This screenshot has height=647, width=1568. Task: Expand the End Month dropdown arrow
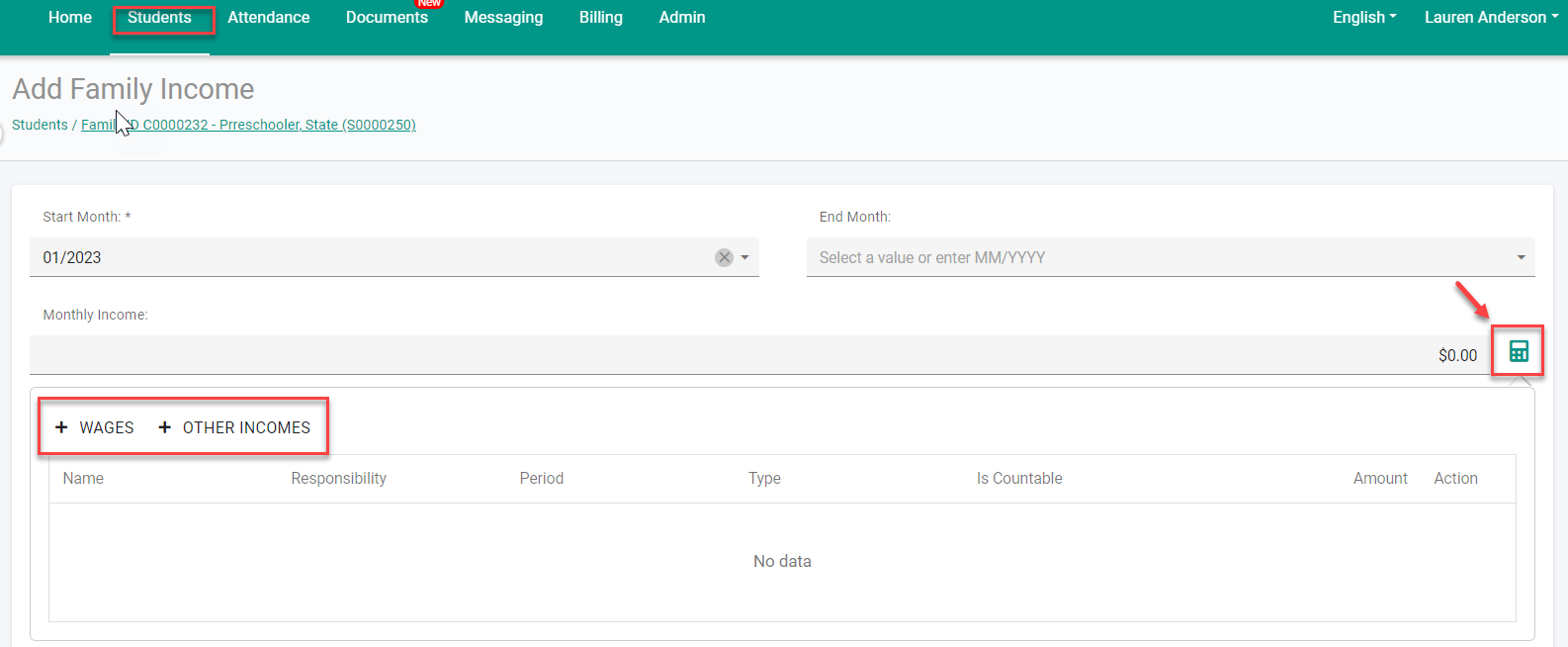(1521, 257)
